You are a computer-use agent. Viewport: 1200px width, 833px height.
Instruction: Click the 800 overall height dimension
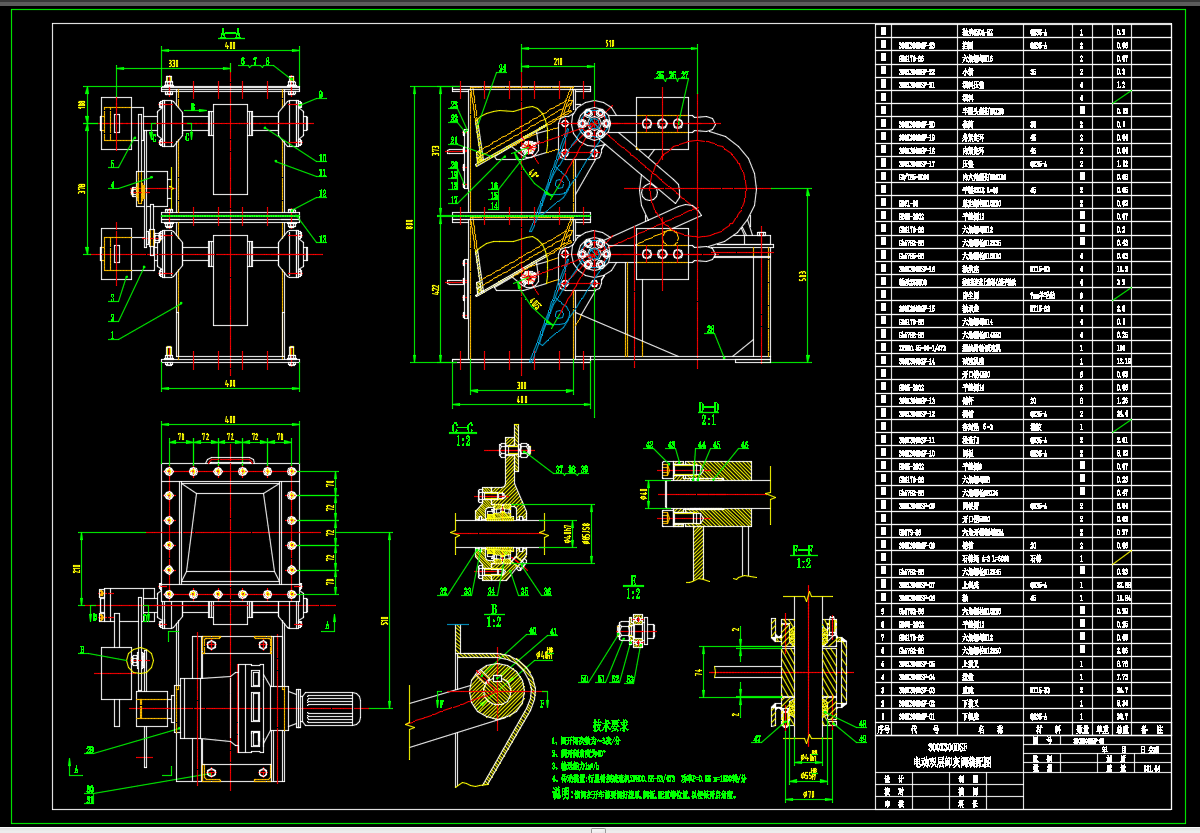pos(408,224)
